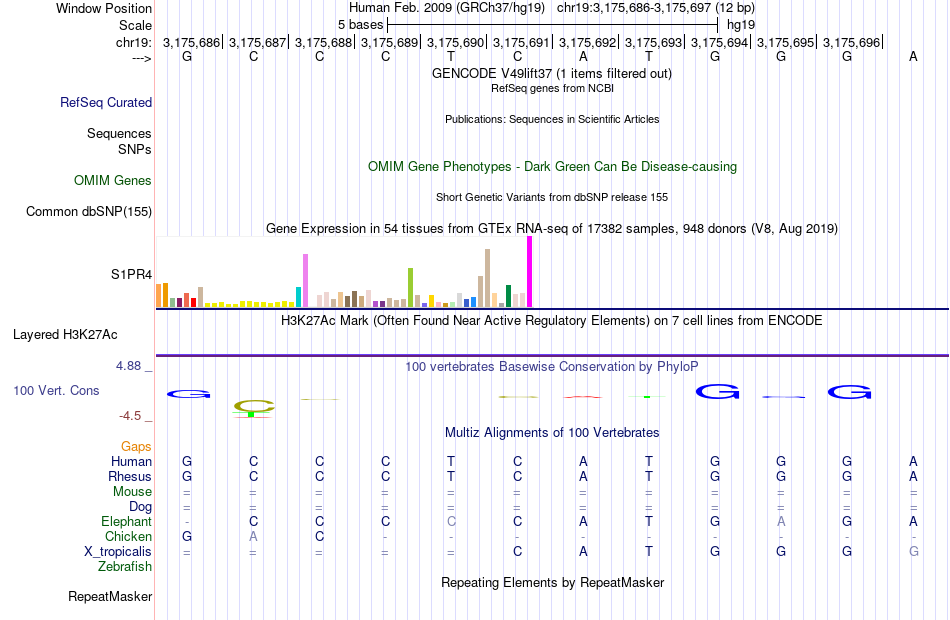Select the Elephant alignment row label
This screenshot has width=950, height=620.
pos(127,521)
